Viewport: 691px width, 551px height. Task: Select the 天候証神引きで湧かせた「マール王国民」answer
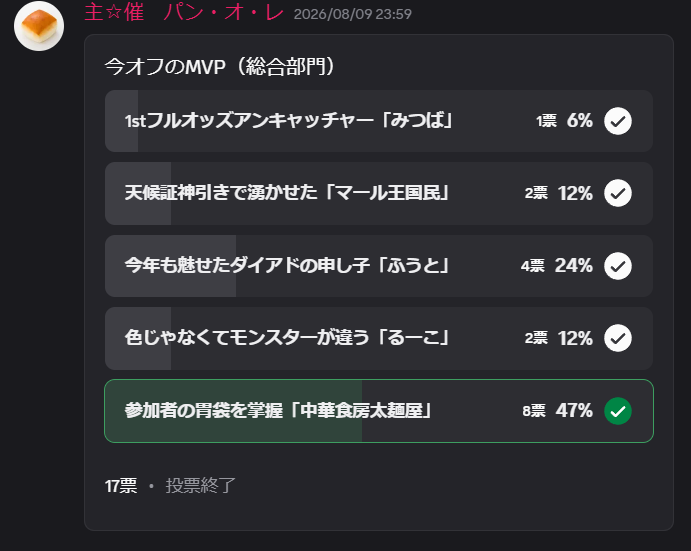tap(379, 194)
